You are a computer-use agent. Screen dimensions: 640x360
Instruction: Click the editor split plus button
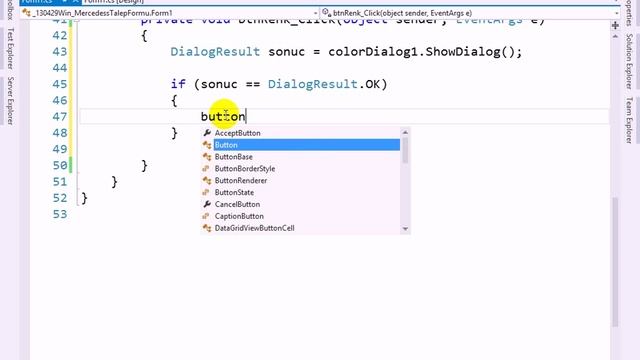pos(615,26)
